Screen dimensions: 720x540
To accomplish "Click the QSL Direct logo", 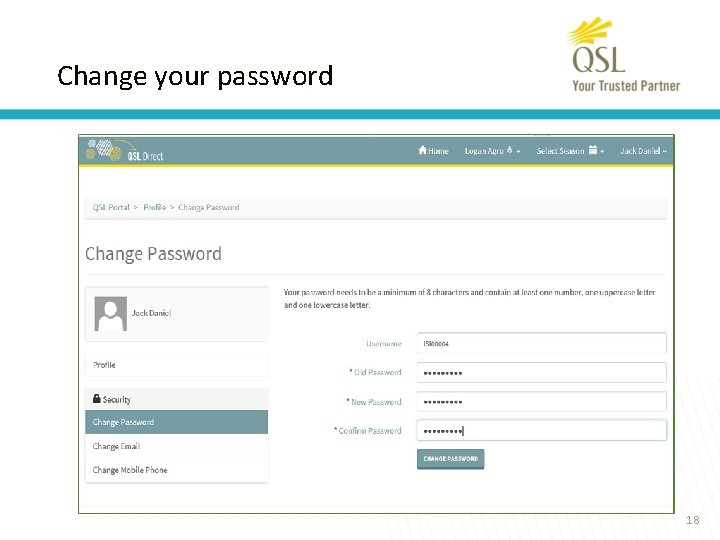I will pyautogui.click(x=125, y=152).
